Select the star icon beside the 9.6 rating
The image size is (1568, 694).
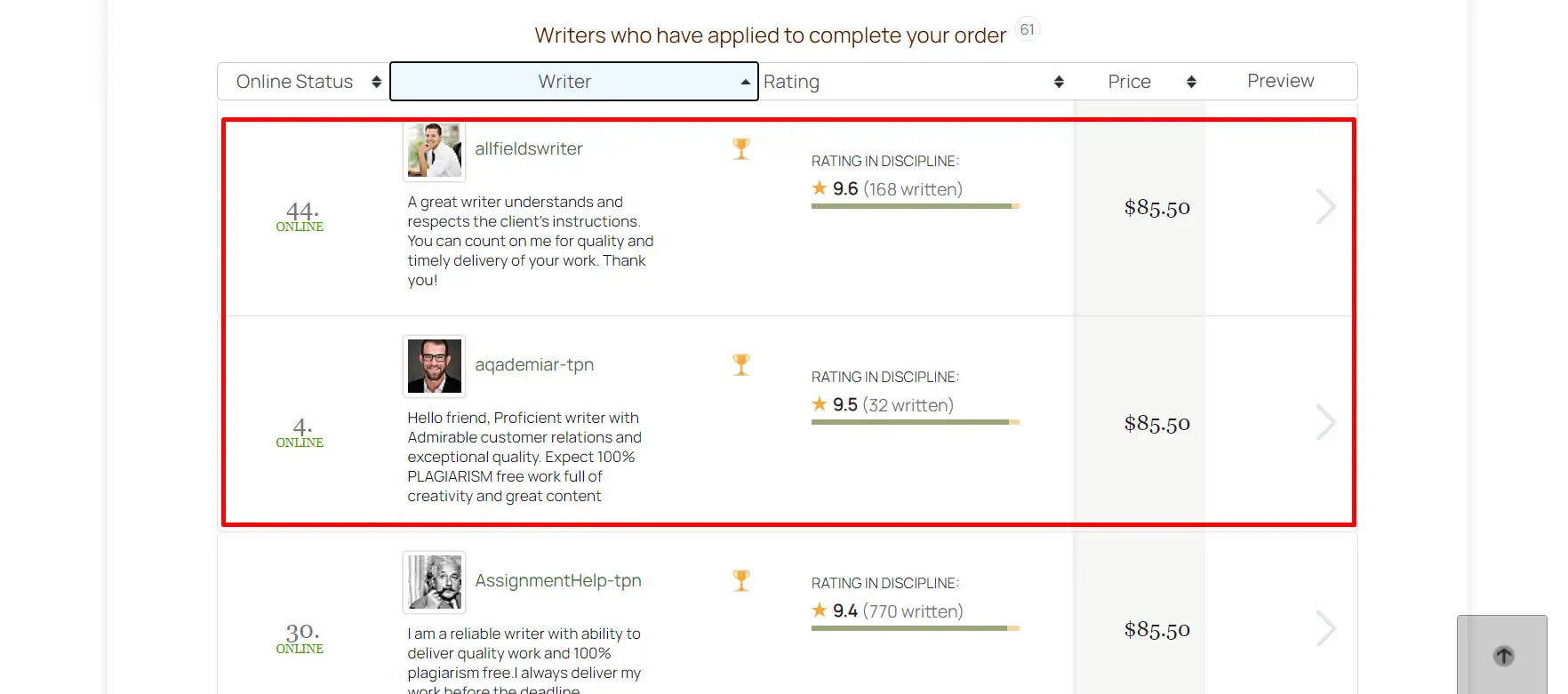point(820,187)
